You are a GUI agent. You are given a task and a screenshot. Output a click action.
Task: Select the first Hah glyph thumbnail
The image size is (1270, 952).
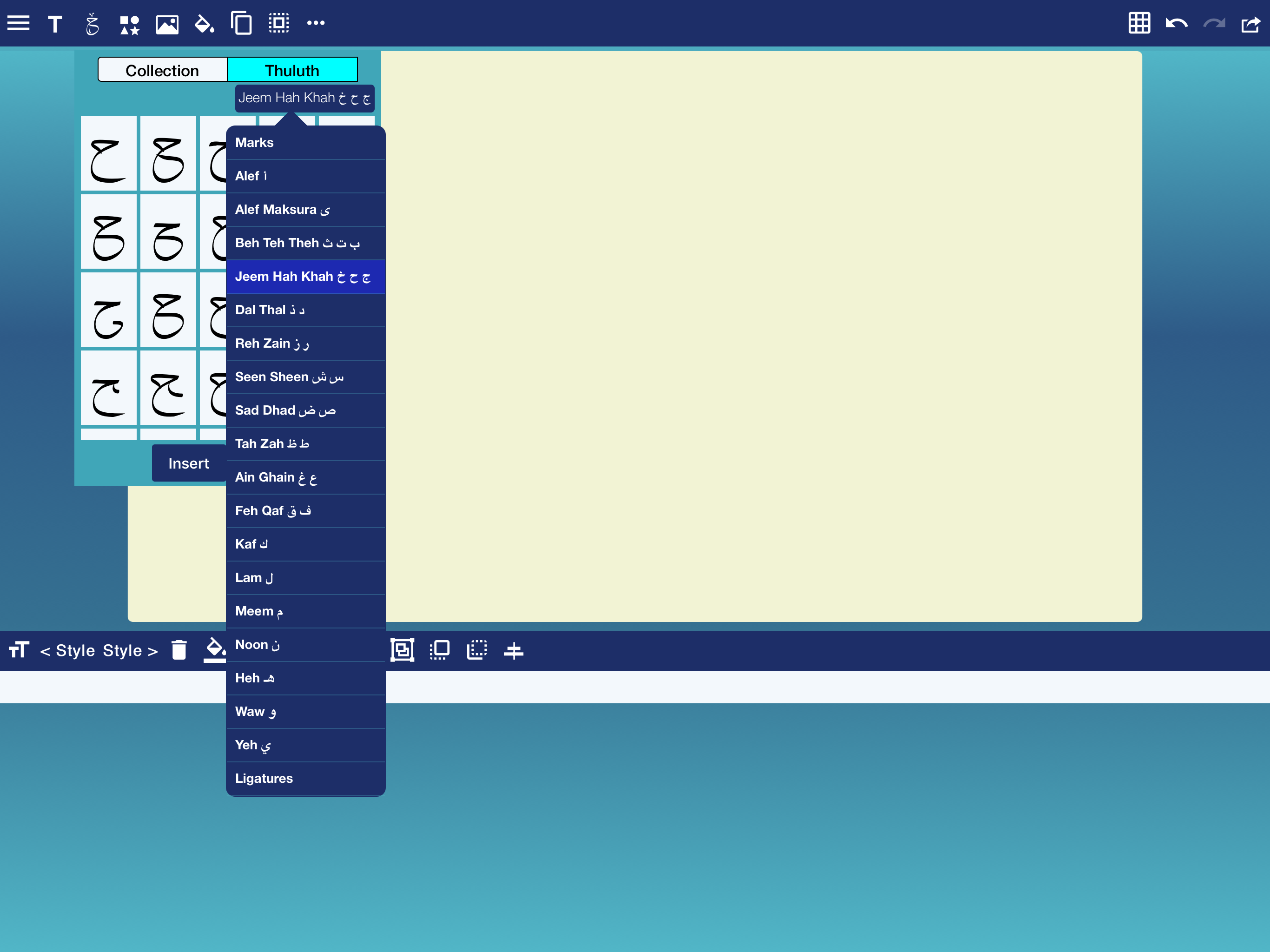point(108,154)
